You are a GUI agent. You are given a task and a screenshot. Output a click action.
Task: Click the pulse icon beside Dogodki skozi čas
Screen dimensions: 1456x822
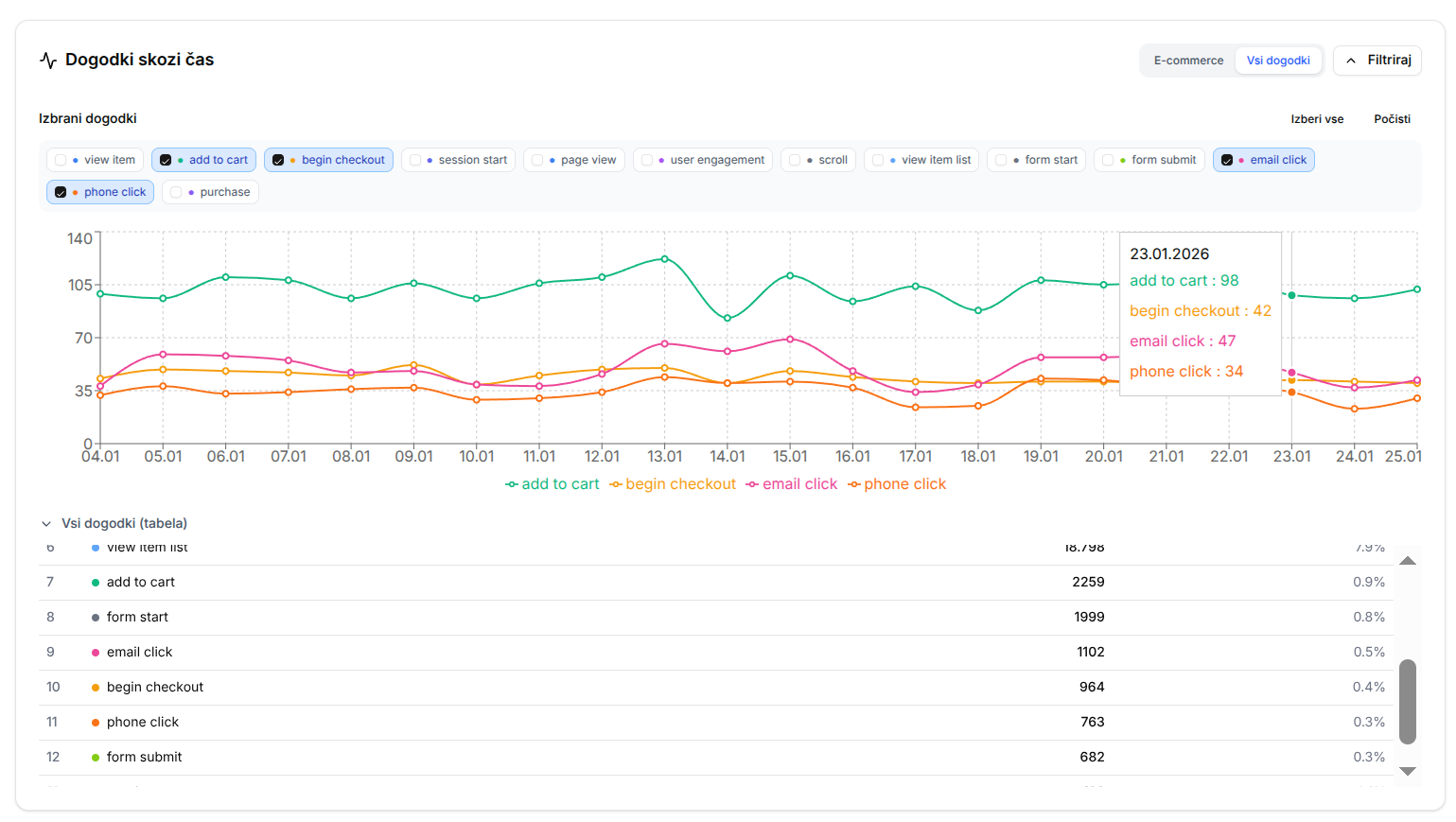click(48, 61)
